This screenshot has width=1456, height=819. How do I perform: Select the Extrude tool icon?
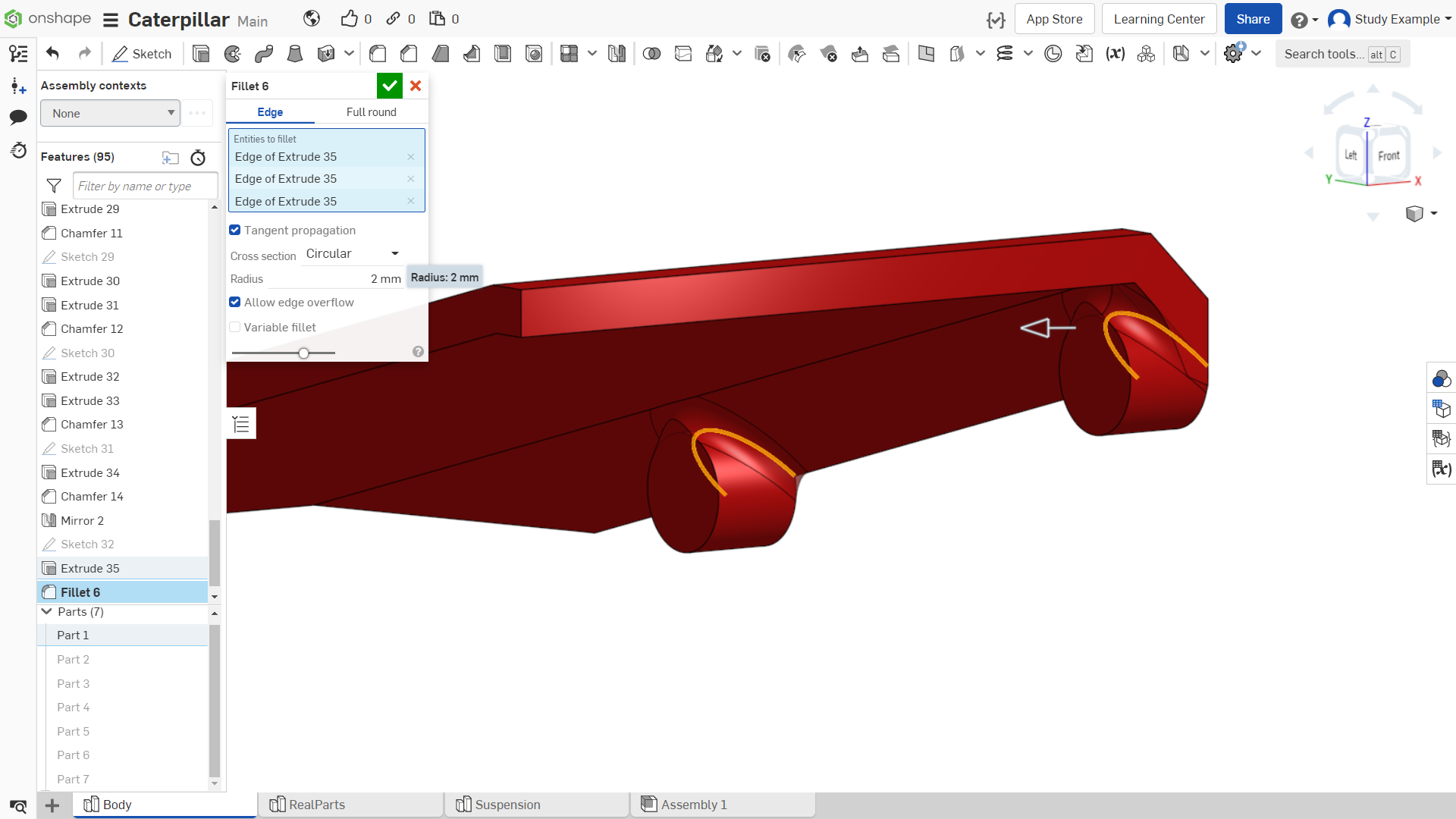(x=201, y=54)
